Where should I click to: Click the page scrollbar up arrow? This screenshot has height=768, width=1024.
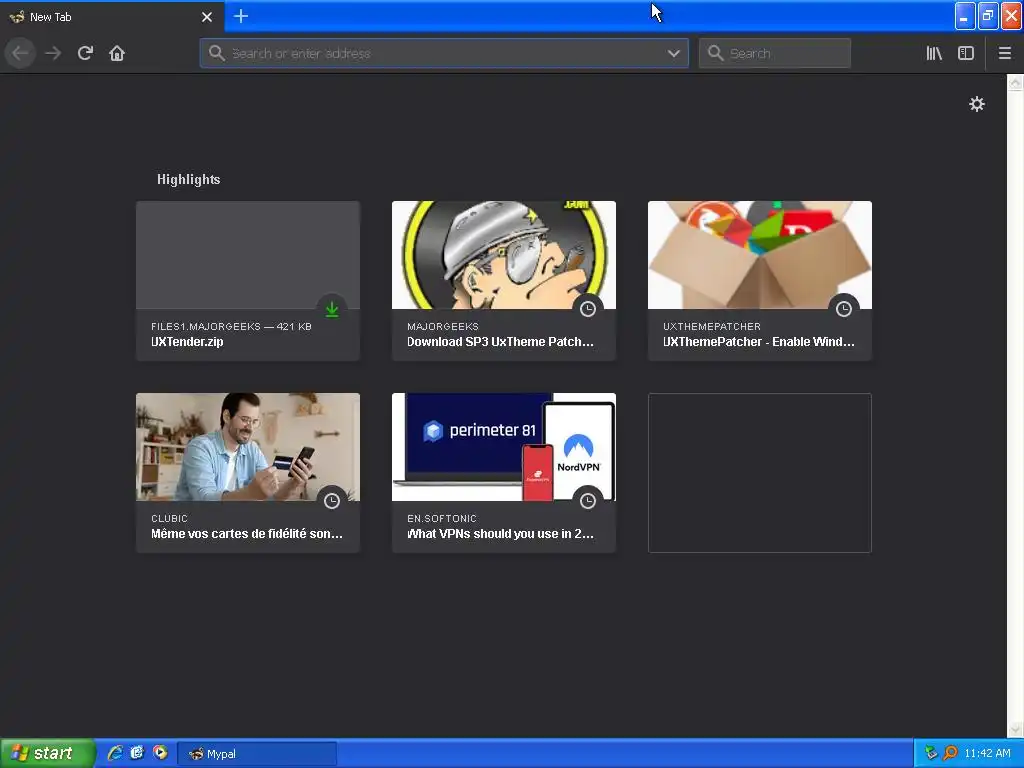coord(1015,83)
